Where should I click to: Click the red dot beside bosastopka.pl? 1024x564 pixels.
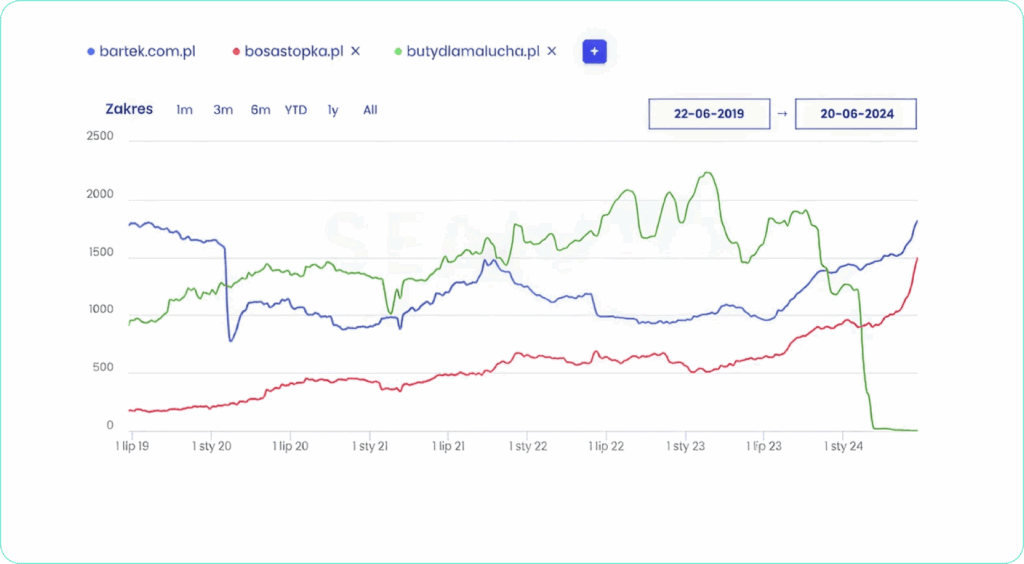pyautogui.click(x=236, y=51)
